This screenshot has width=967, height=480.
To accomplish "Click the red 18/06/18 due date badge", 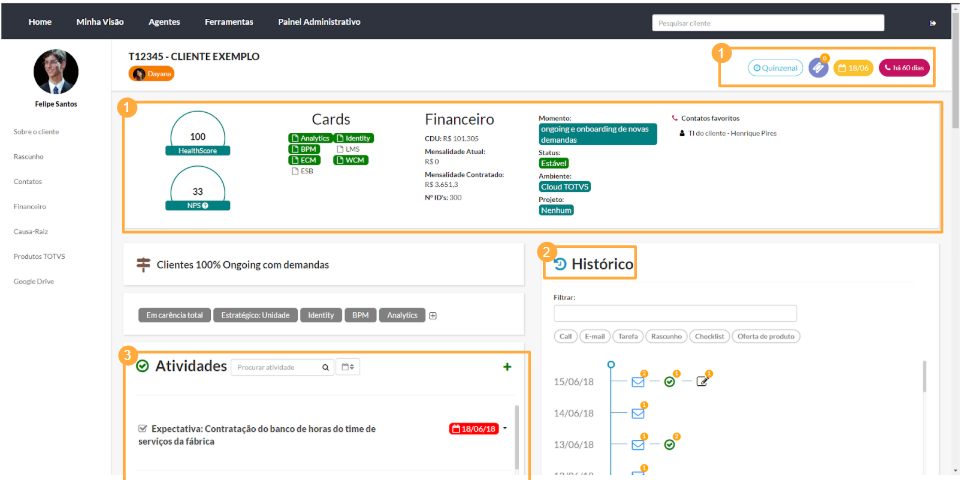I will pyautogui.click(x=474, y=429).
